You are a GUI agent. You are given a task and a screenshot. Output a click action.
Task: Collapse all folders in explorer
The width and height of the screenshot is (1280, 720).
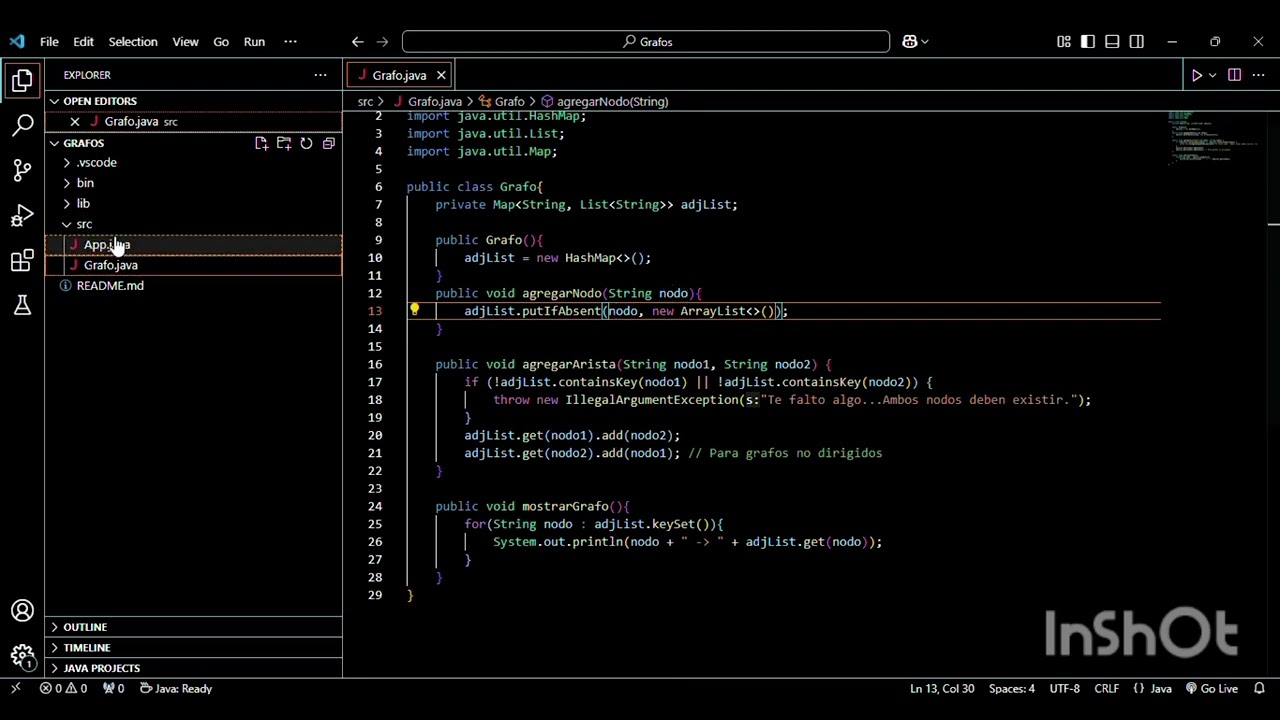click(x=328, y=143)
